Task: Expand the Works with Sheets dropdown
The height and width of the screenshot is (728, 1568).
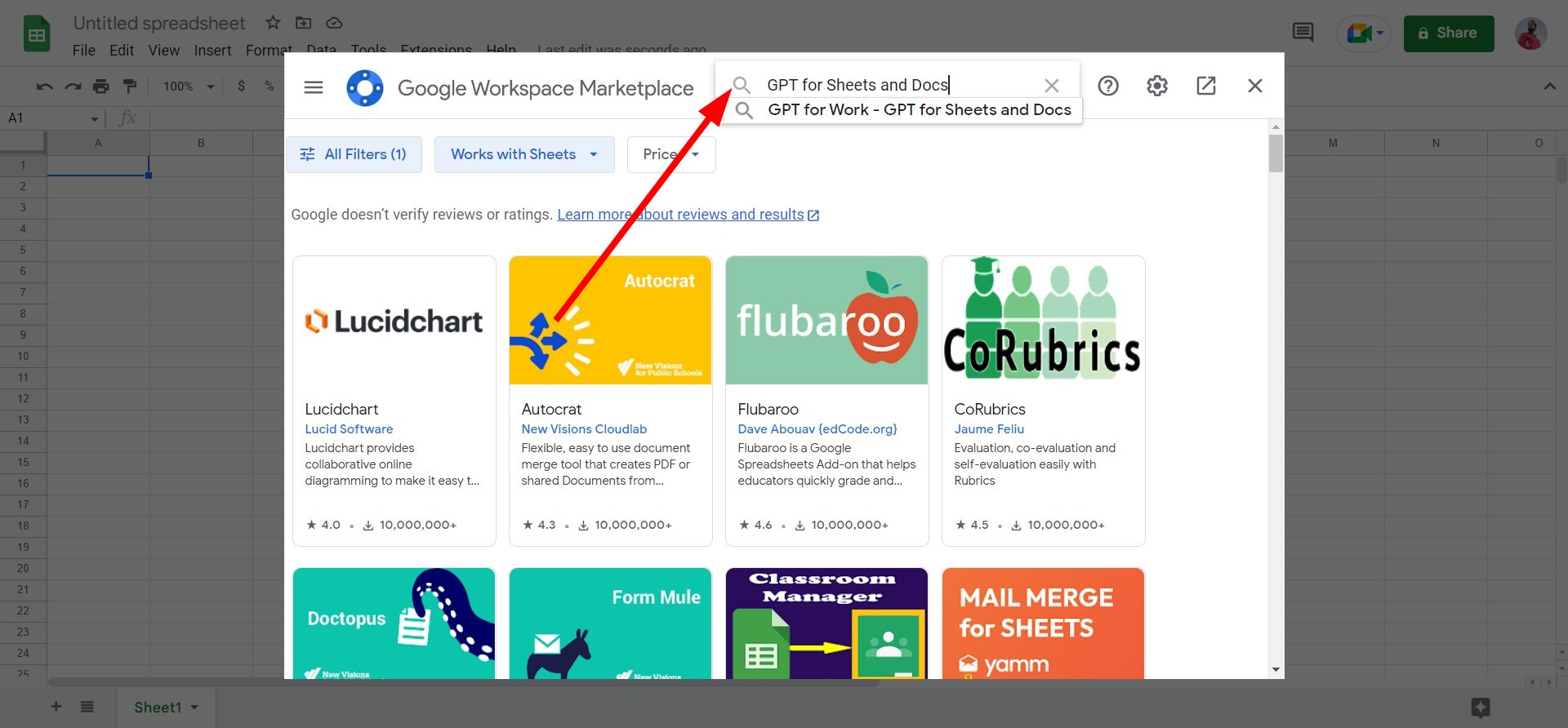Action: point(524,154)
